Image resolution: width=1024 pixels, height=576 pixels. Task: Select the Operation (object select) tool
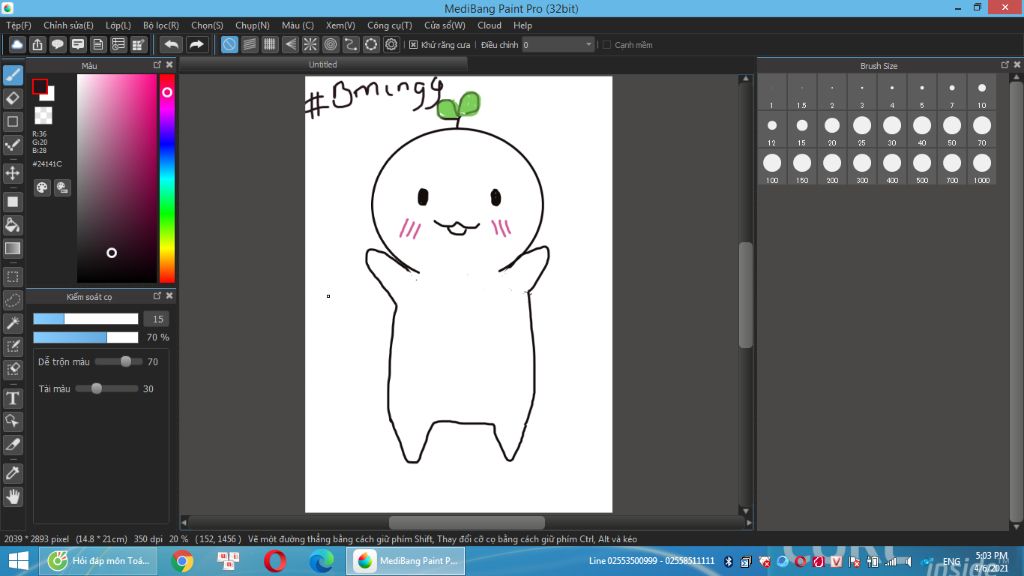(12, 421)
